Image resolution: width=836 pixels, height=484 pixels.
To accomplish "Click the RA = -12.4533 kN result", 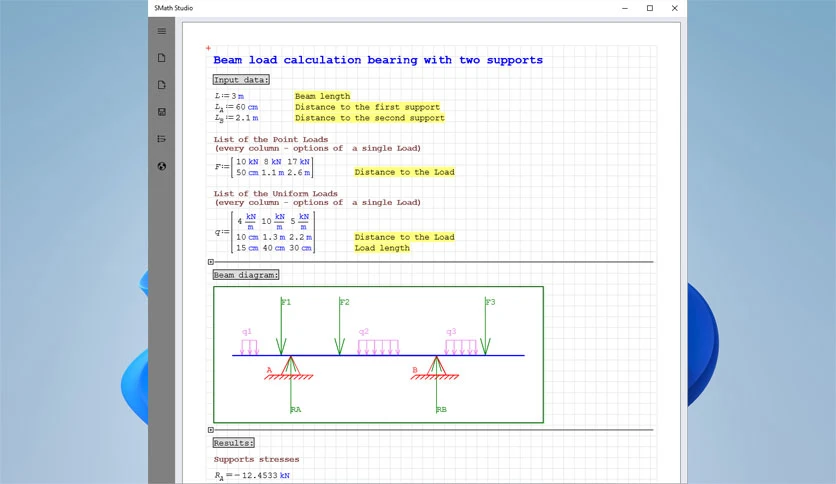I will tap(252, 475).
